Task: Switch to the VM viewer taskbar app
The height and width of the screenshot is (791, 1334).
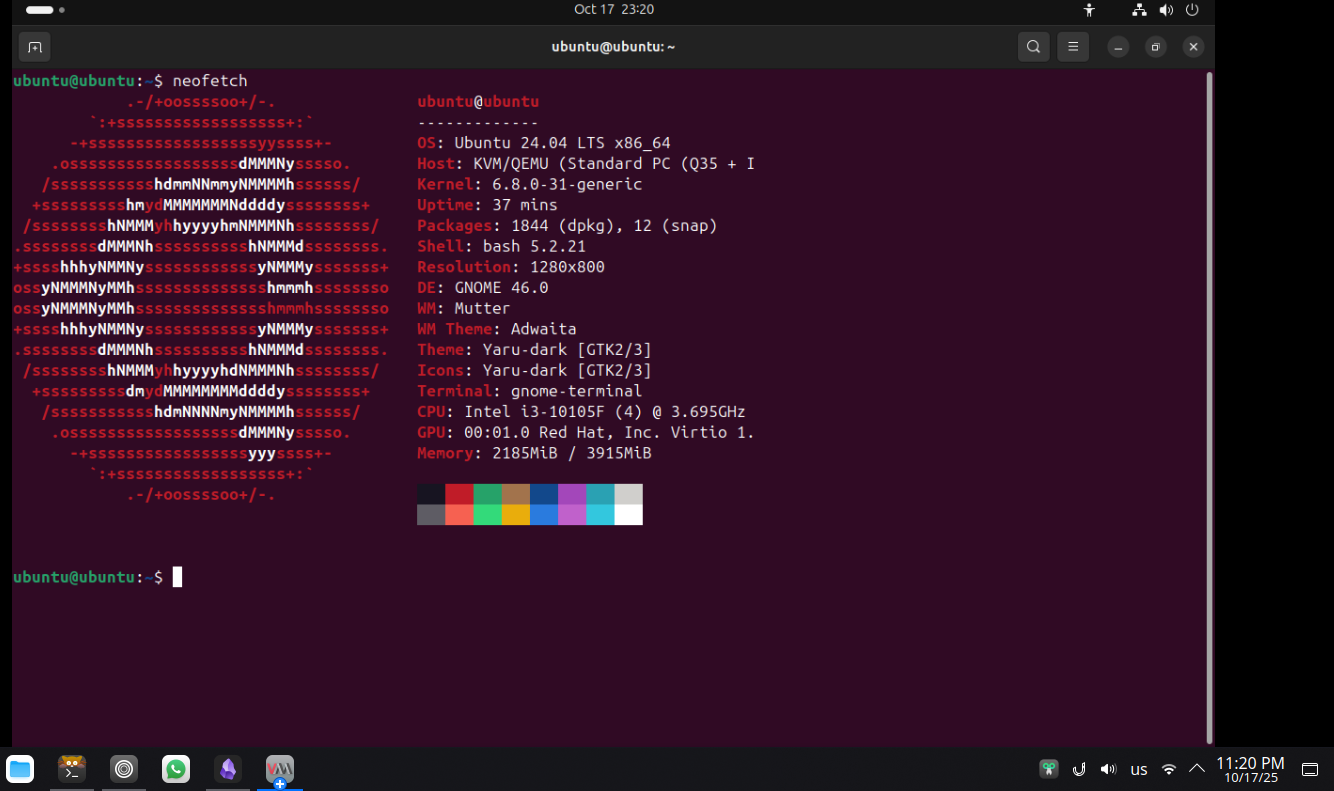Action: tap(280, 769)
